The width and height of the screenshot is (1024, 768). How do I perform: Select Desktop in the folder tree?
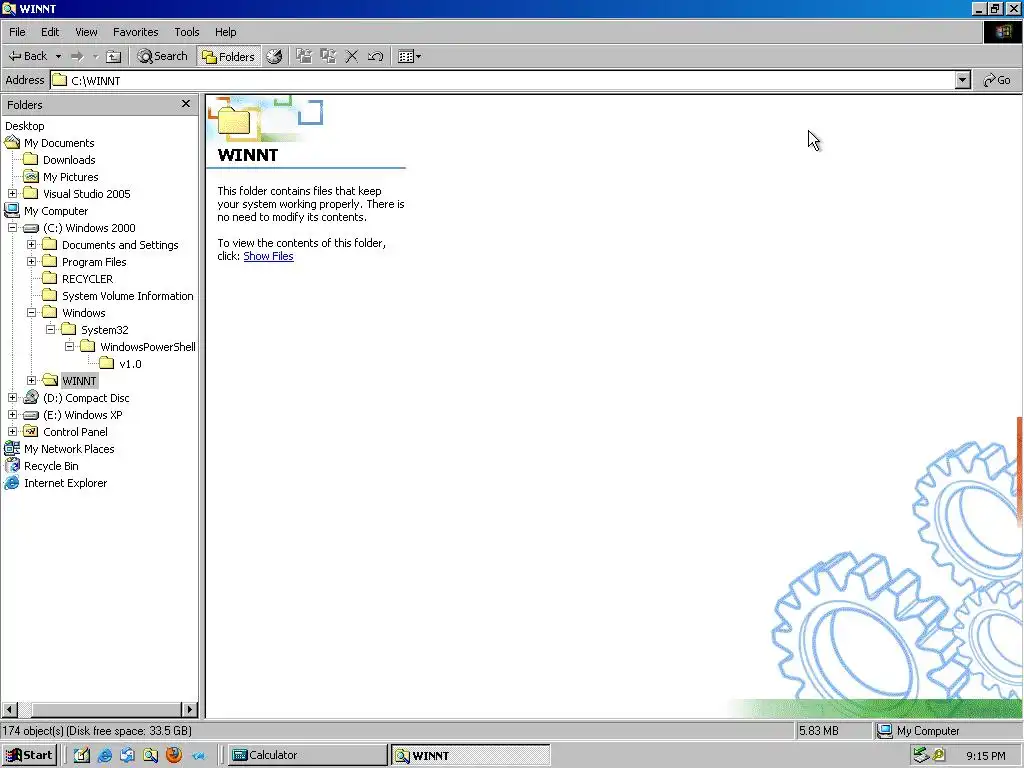coord(25,126)
